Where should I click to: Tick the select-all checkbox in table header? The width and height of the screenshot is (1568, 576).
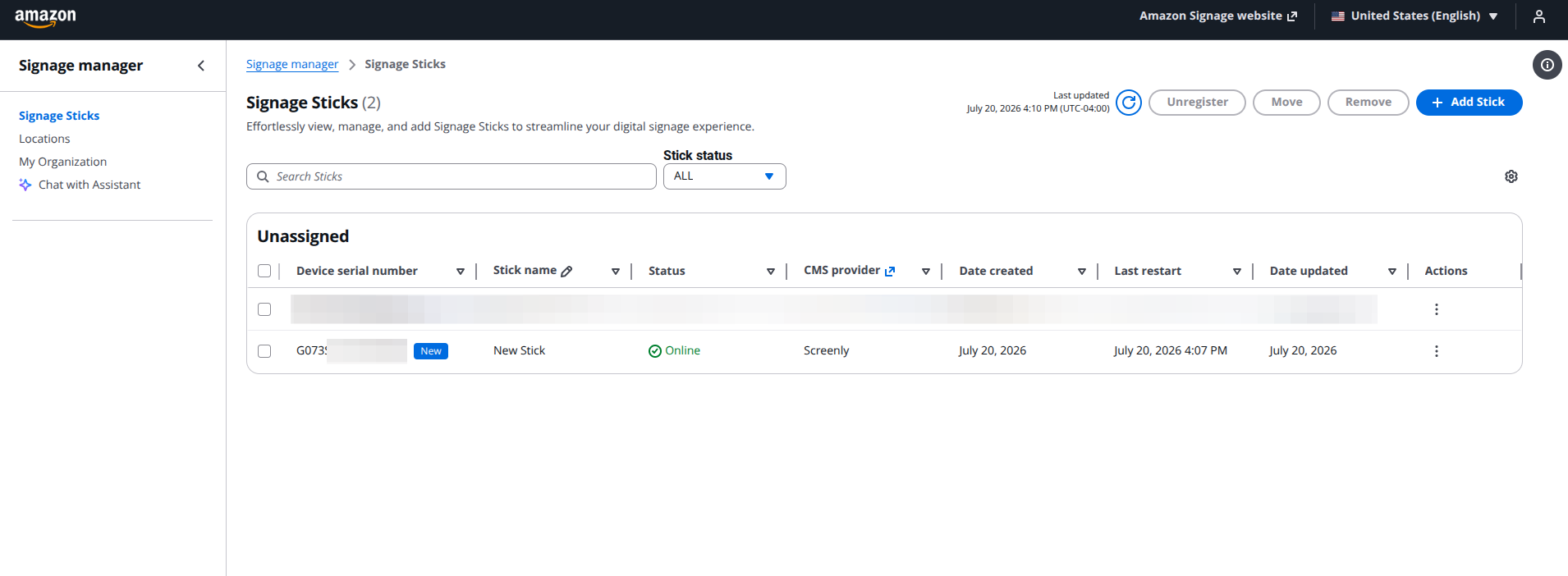(x=264, y=271)
